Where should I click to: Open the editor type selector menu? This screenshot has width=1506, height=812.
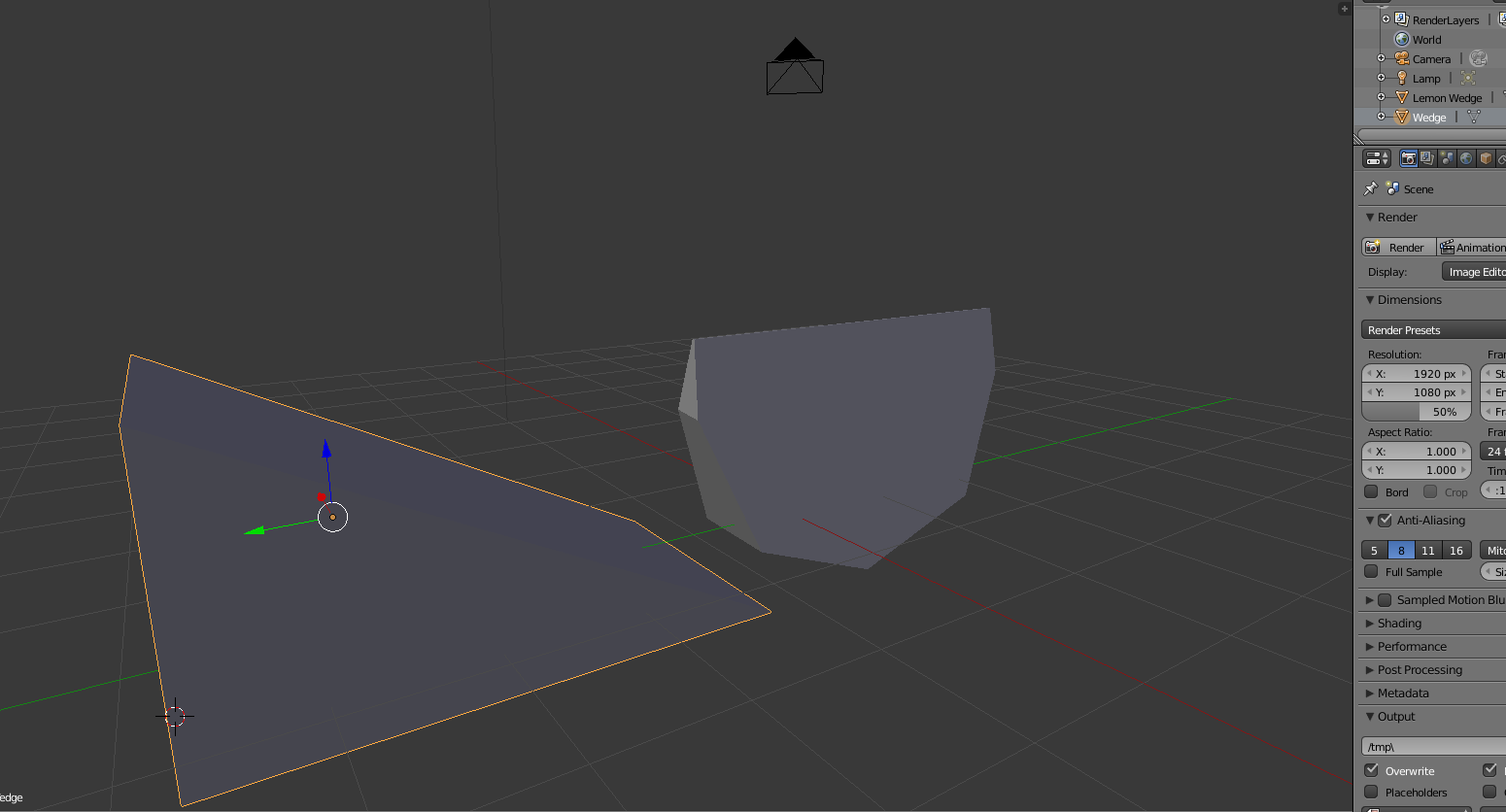1377,158
